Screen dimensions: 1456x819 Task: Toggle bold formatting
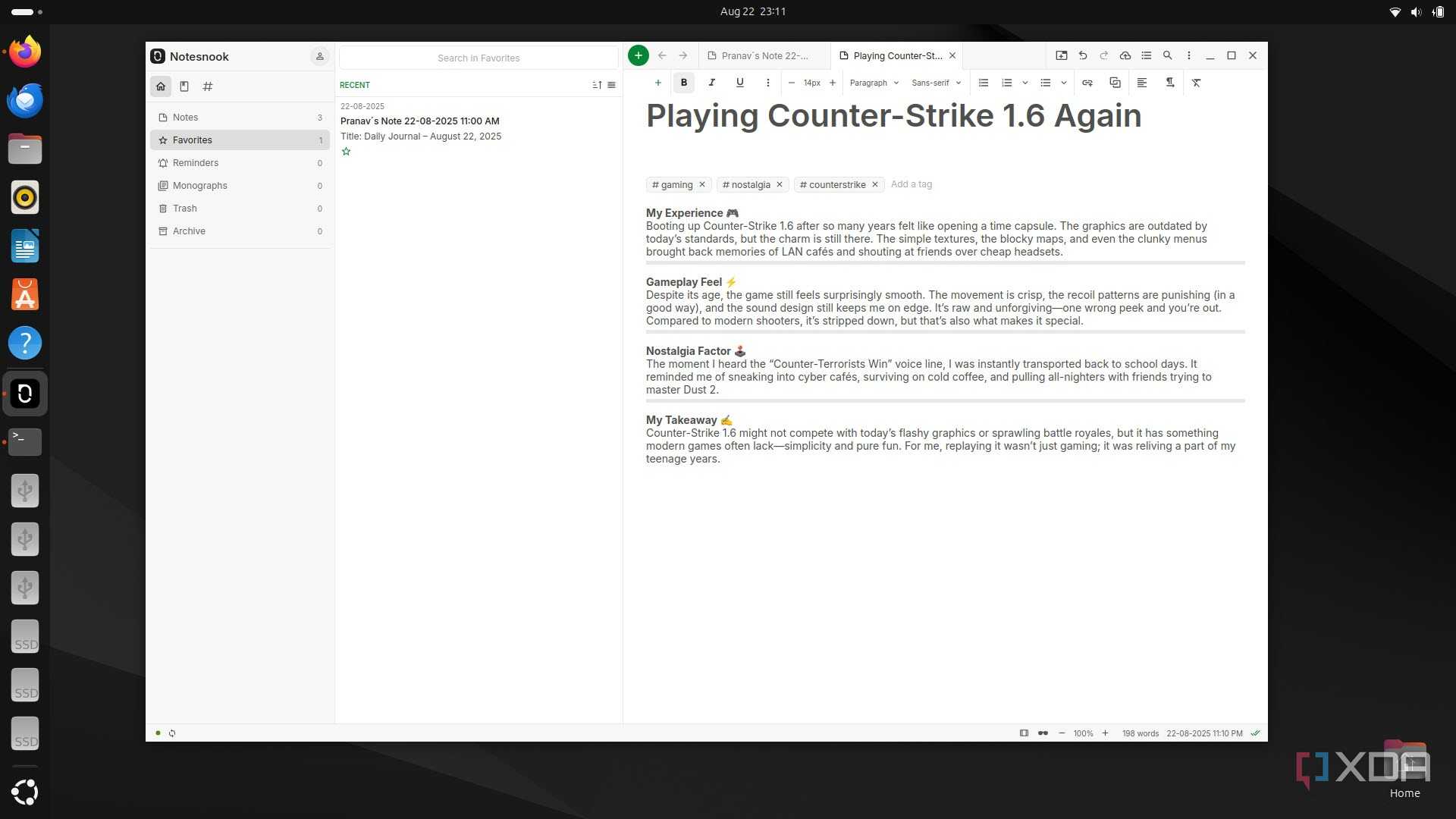click(684, 83)
